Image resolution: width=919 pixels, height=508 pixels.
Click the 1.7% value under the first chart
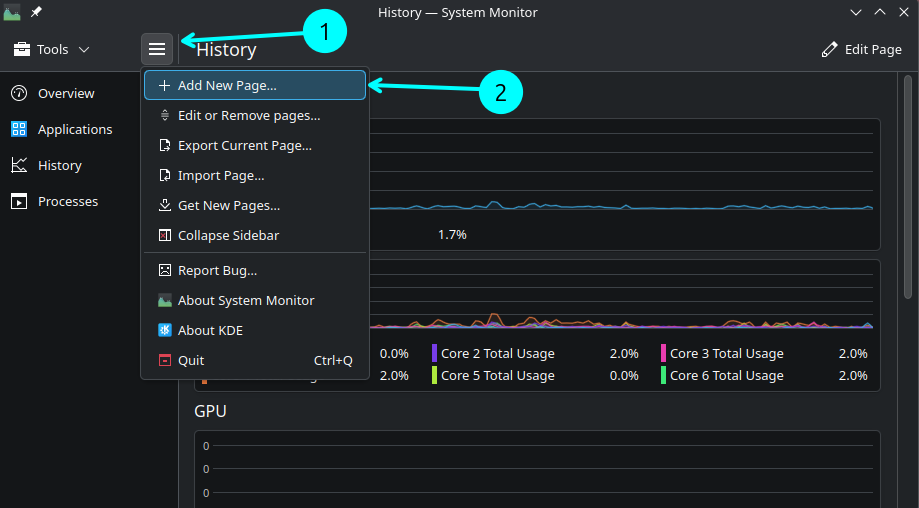coord(452,235)
